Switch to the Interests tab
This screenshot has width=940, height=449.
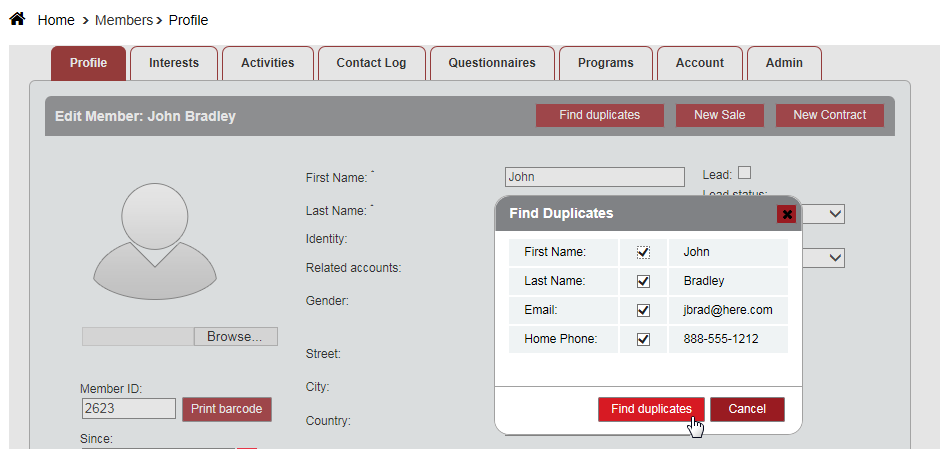pyautogui.click(x=174, y=63)
